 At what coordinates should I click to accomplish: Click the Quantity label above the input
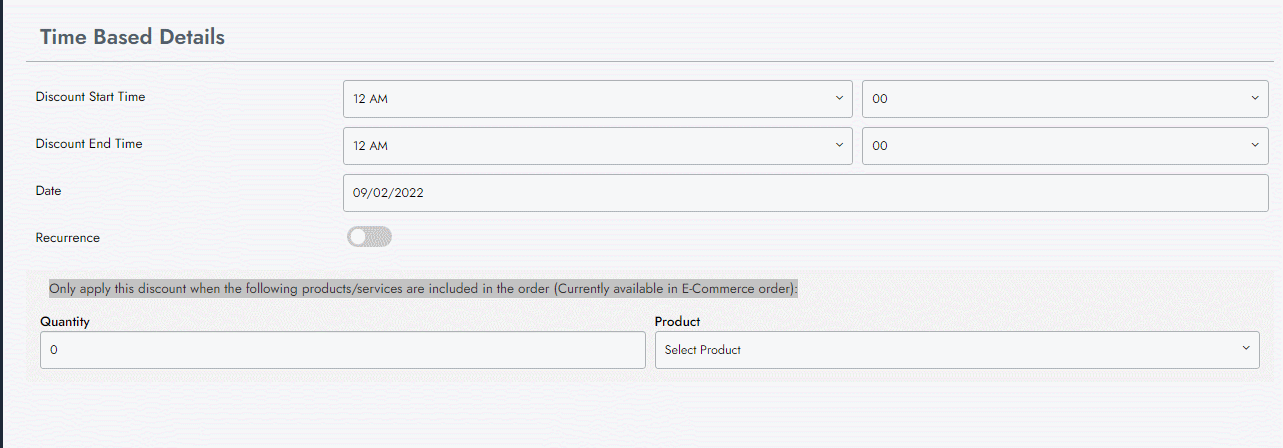tap(65, 322)
